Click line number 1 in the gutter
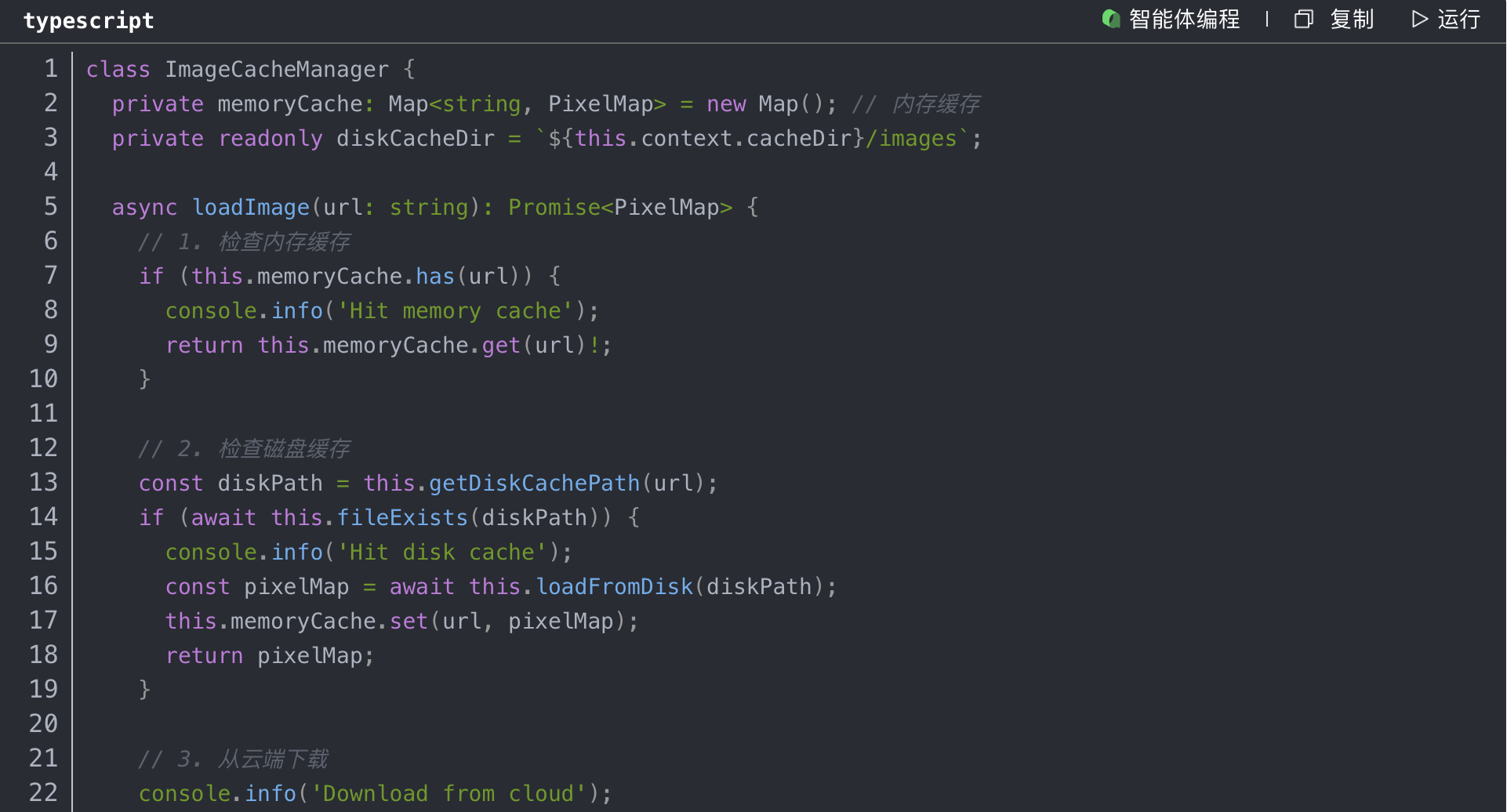 [x=50, y=69]
